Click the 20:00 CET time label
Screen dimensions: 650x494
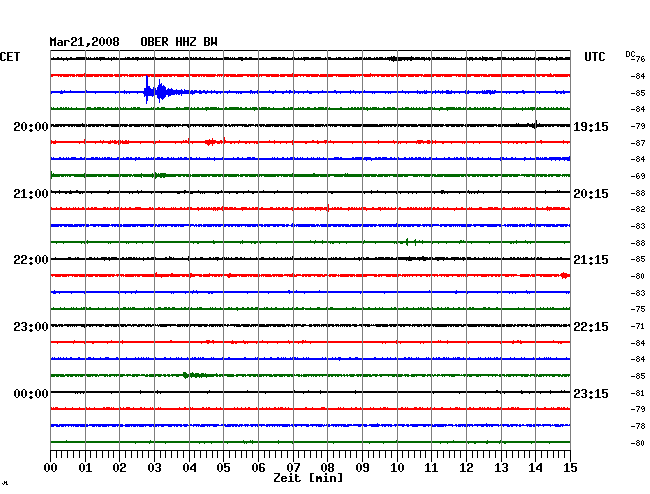[x=31, y=127]
